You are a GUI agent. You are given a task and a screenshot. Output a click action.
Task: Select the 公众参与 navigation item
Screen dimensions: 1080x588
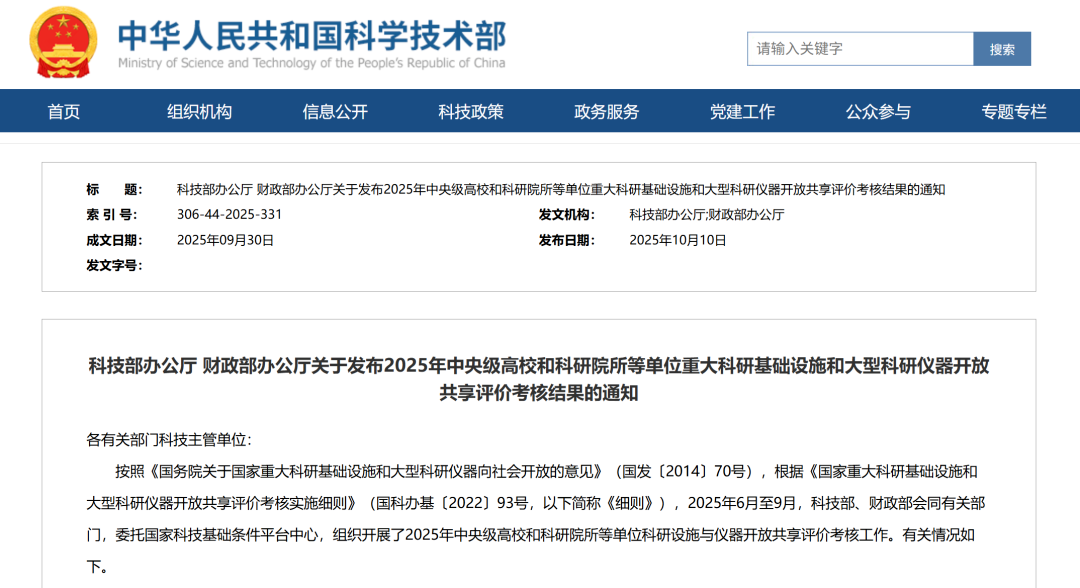[878, 111]
